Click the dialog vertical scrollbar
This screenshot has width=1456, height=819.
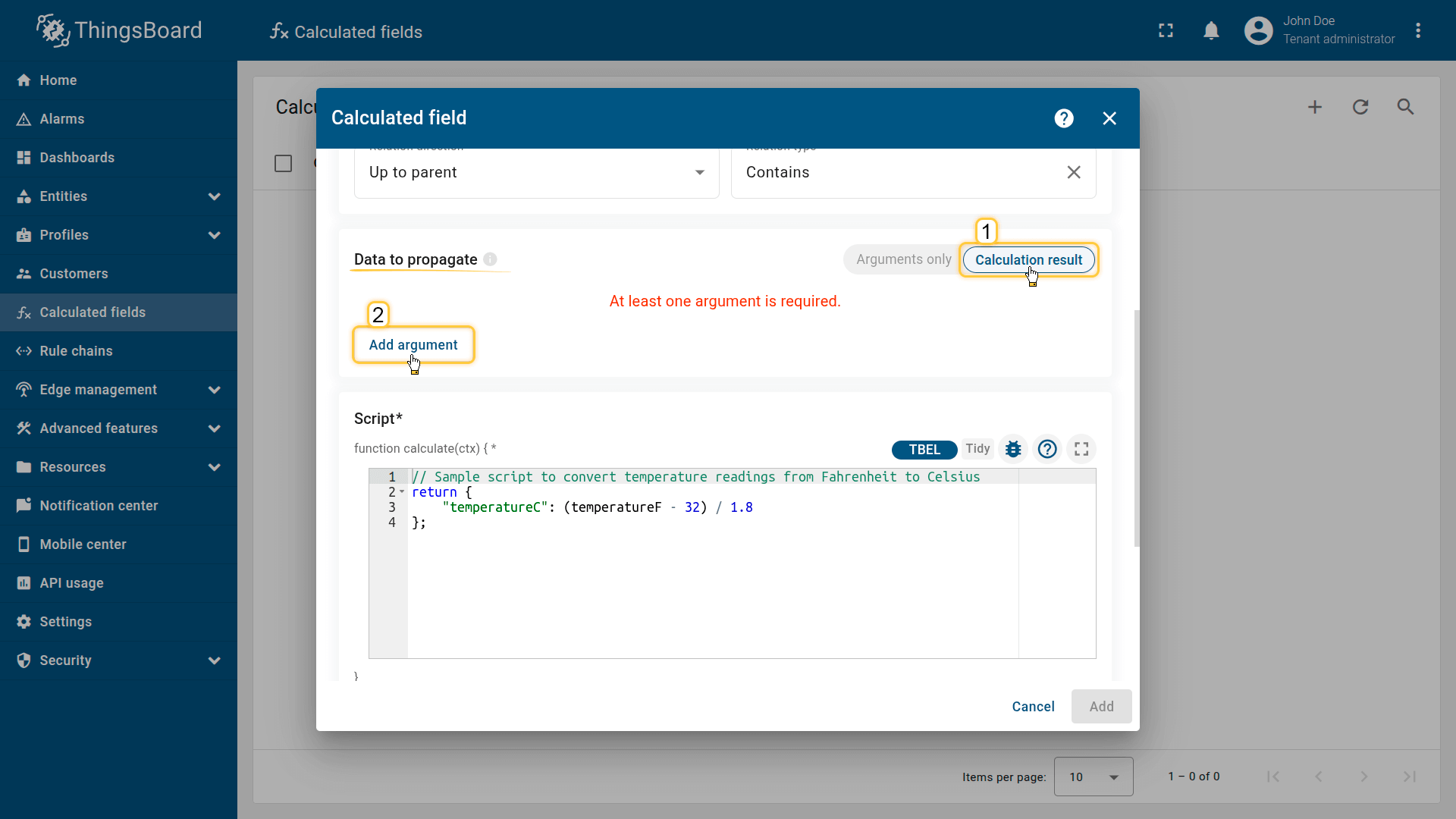pos(1136,428)
